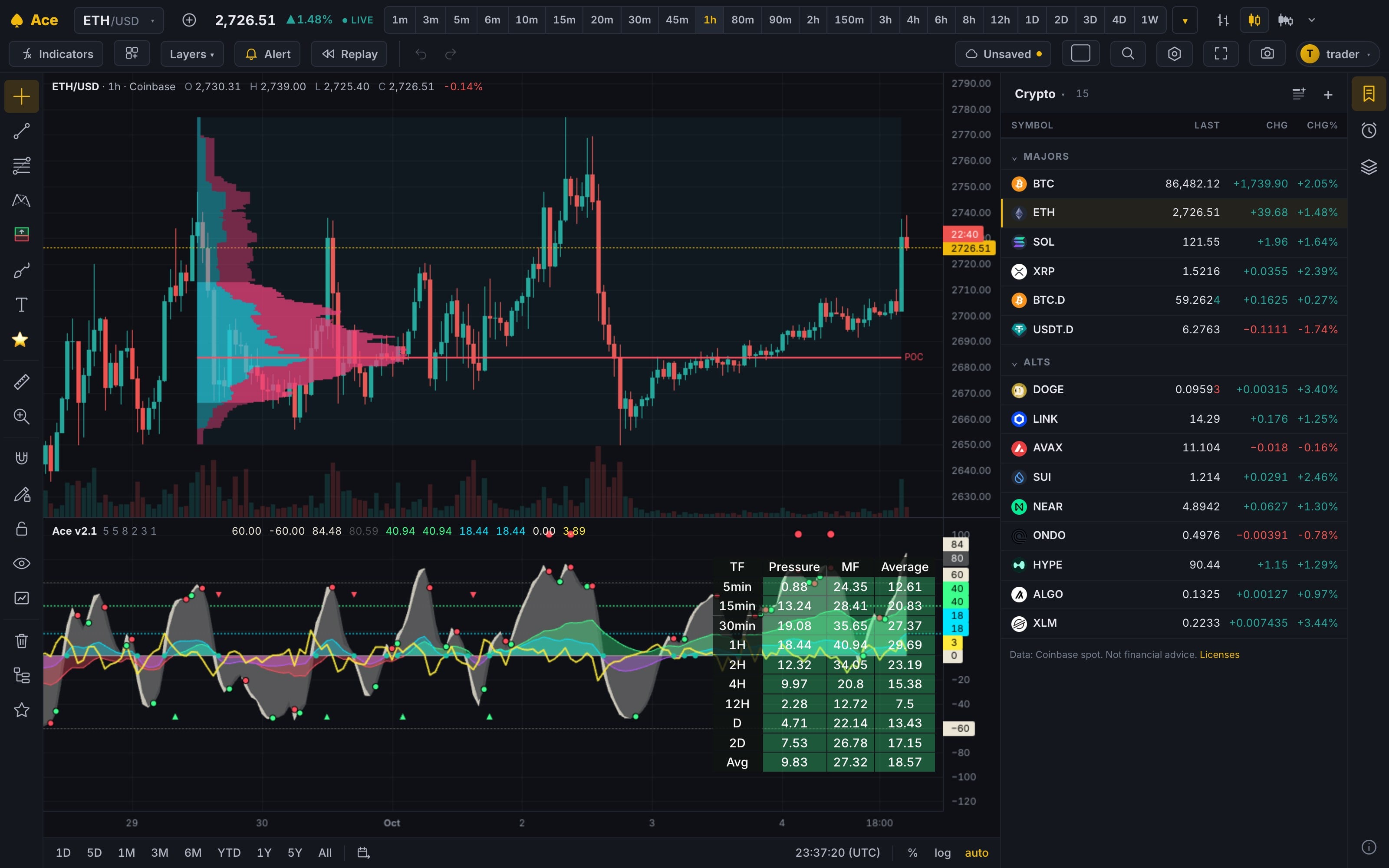Image resolution: width=1389 pixels, height=868 pixels.
Task: Save the Unsaved chart layout
Action: 1003,53
